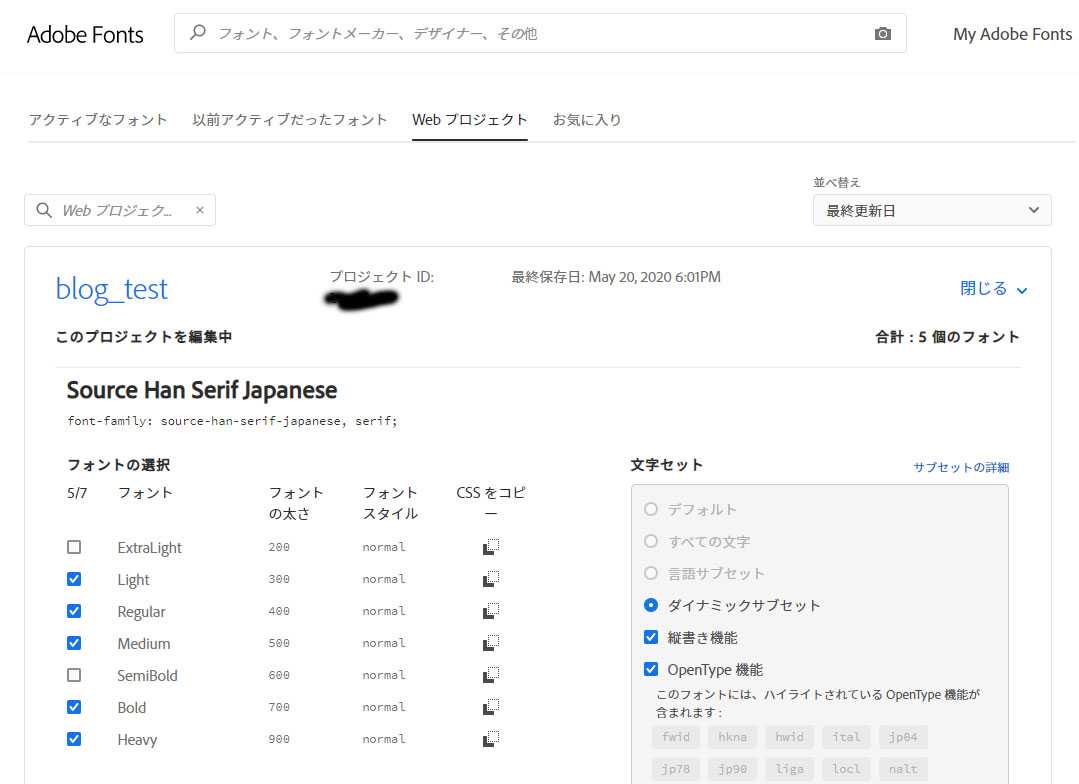Copy CSS for the SemiBold weight
The image size is (1079, 784).
tap(491, 675)
